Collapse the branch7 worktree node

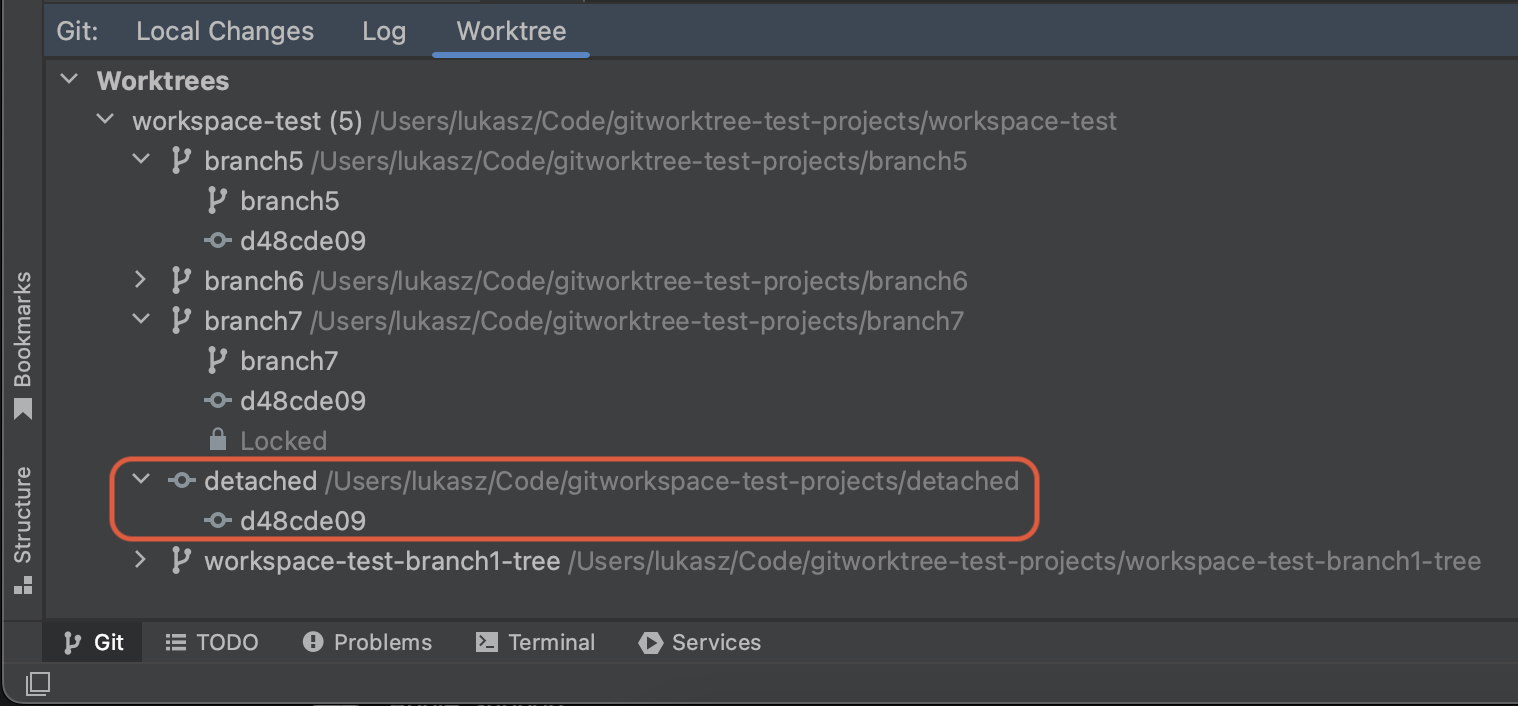[x=140, y=320]
